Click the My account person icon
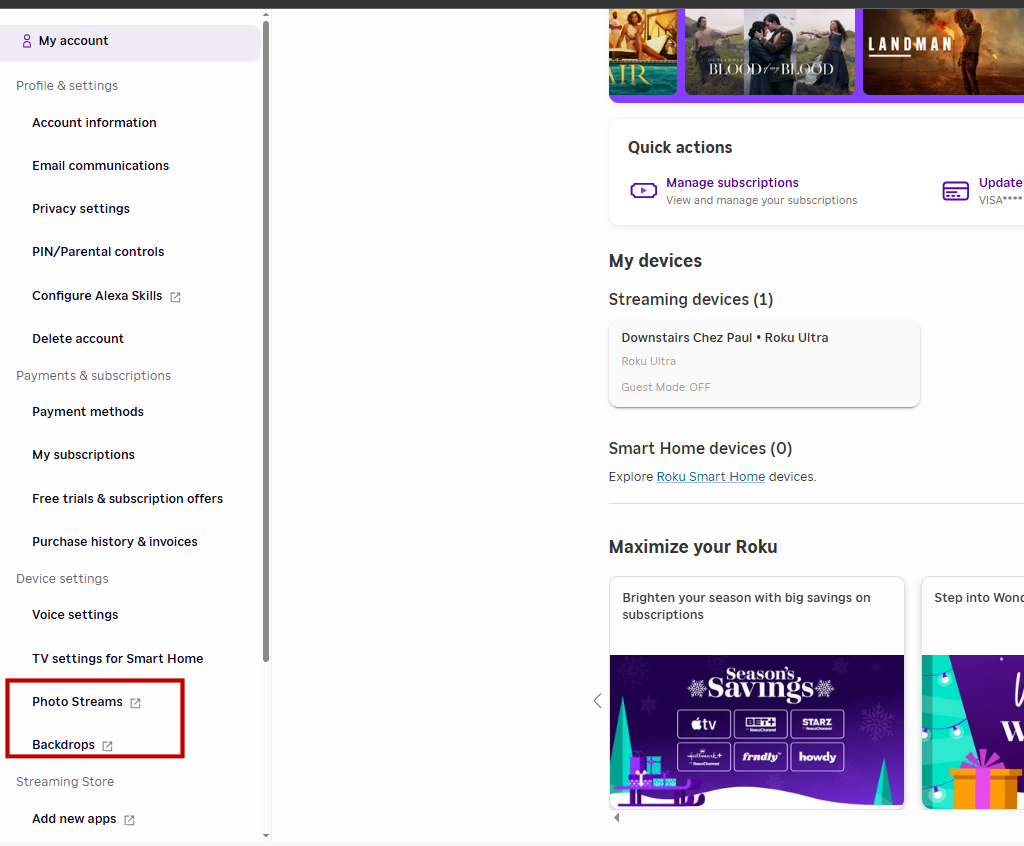Viewport: 1024px width, 846px height. pyautogui.click(x=27, y=41)
